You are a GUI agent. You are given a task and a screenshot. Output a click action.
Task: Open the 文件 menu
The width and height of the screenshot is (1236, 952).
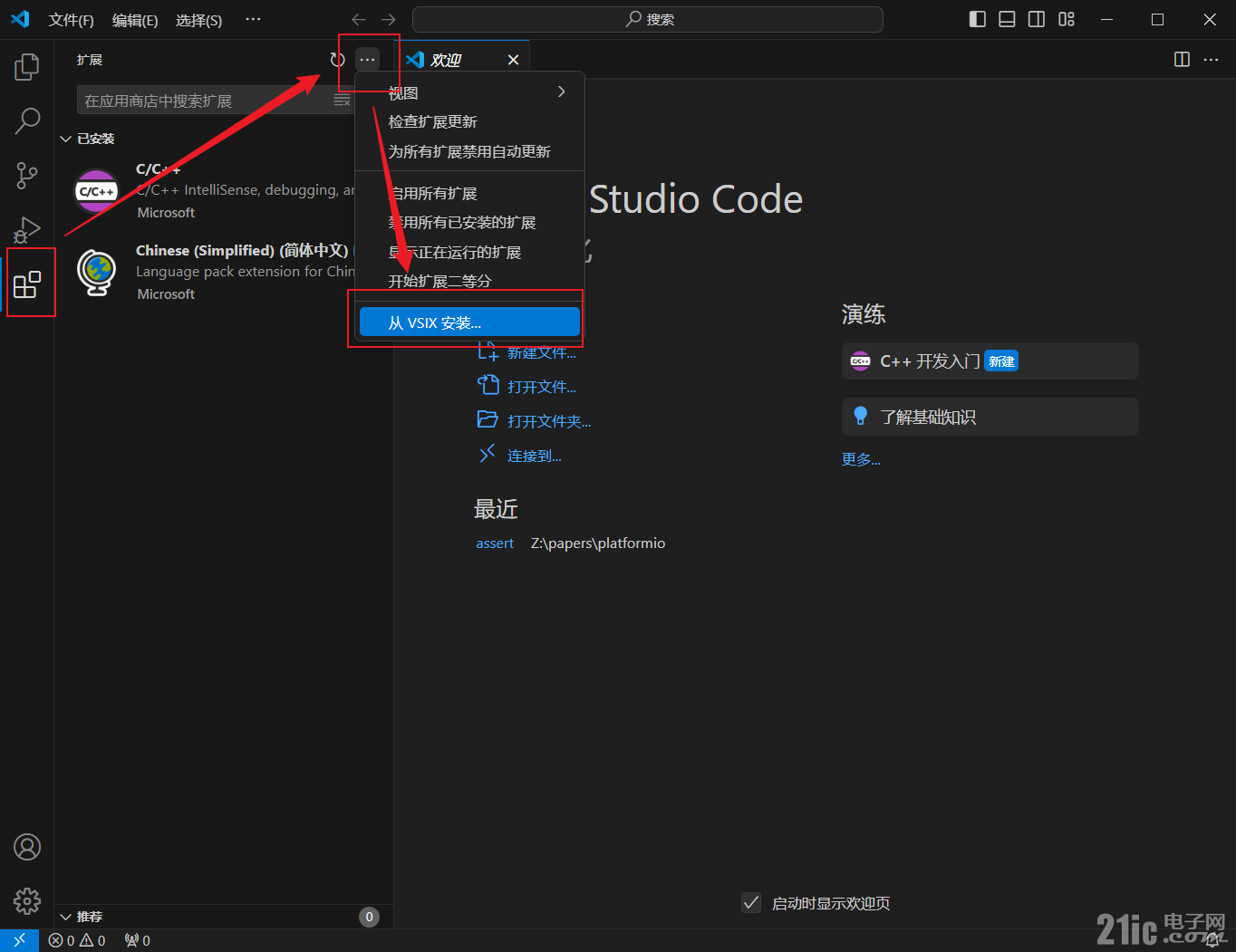point(71,19)
